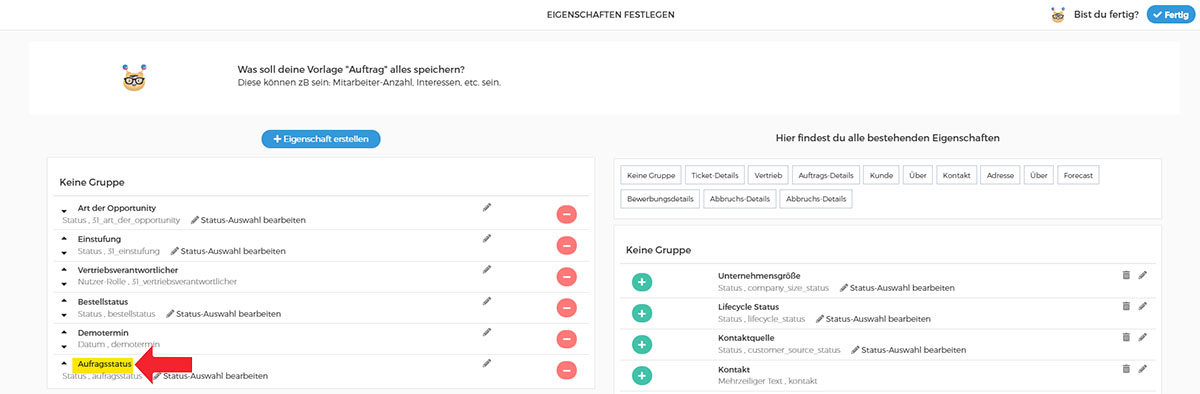This screenshot has height=394, width=1200.
Task: Remove Einstufung using red minus button
Action: [x=566, y=245]
